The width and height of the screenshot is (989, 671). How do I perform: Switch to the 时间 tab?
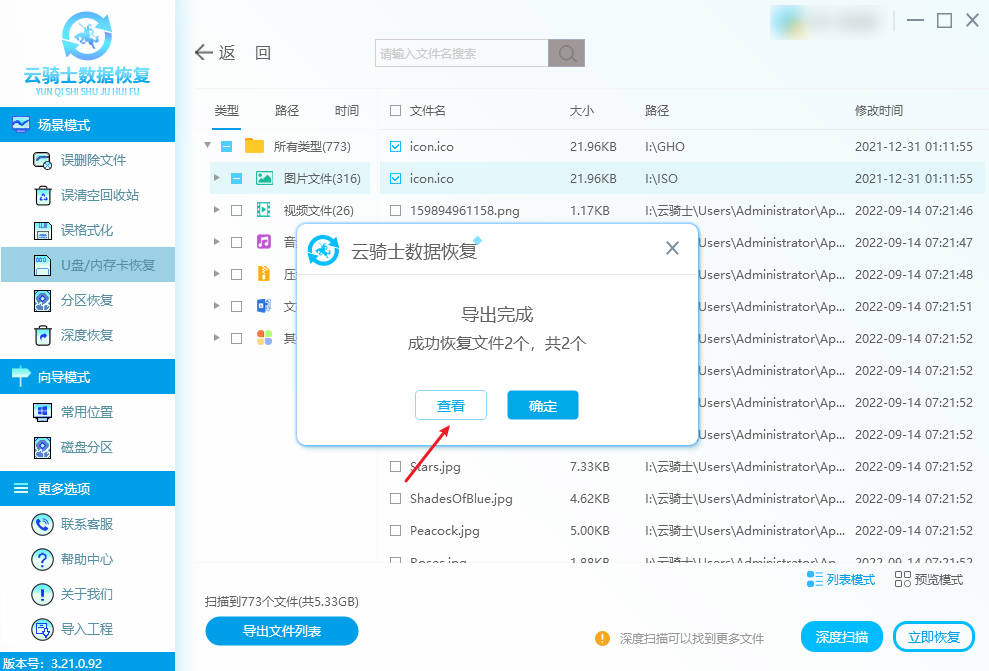click(x=347, y=111)
